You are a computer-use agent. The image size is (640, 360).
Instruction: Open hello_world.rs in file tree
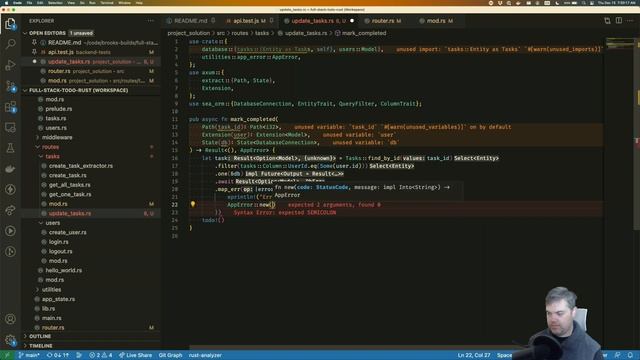64,270
